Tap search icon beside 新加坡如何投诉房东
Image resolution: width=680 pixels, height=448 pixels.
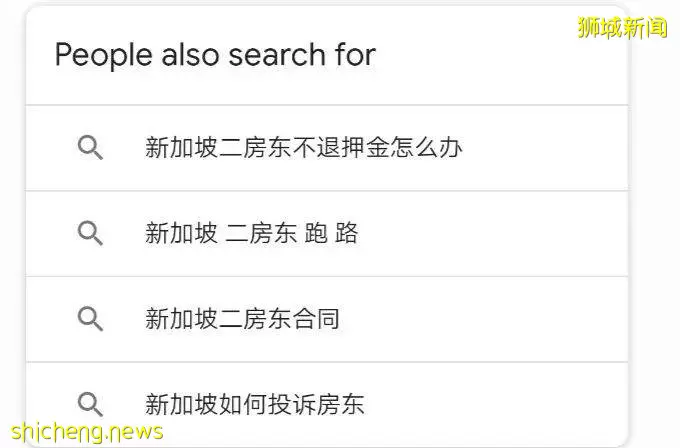click(x=90, y=404)
